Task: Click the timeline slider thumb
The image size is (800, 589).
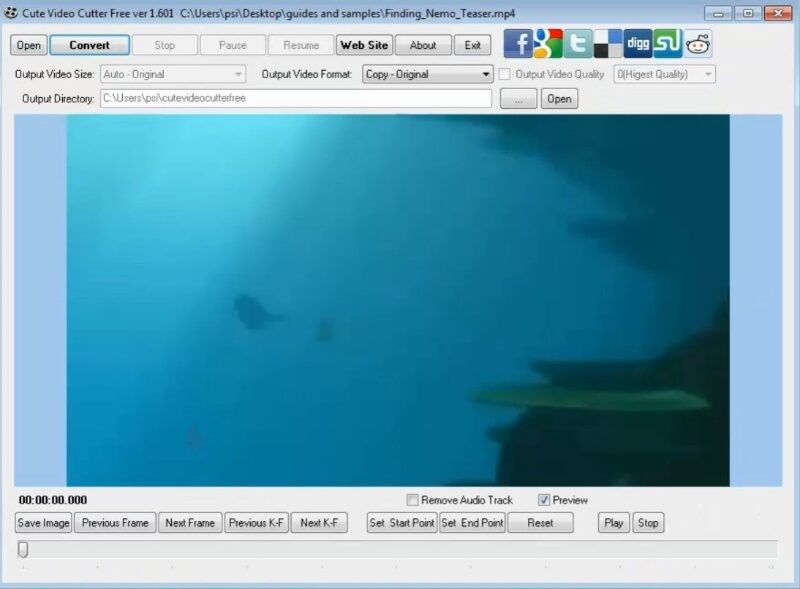Action: (23, 549)
